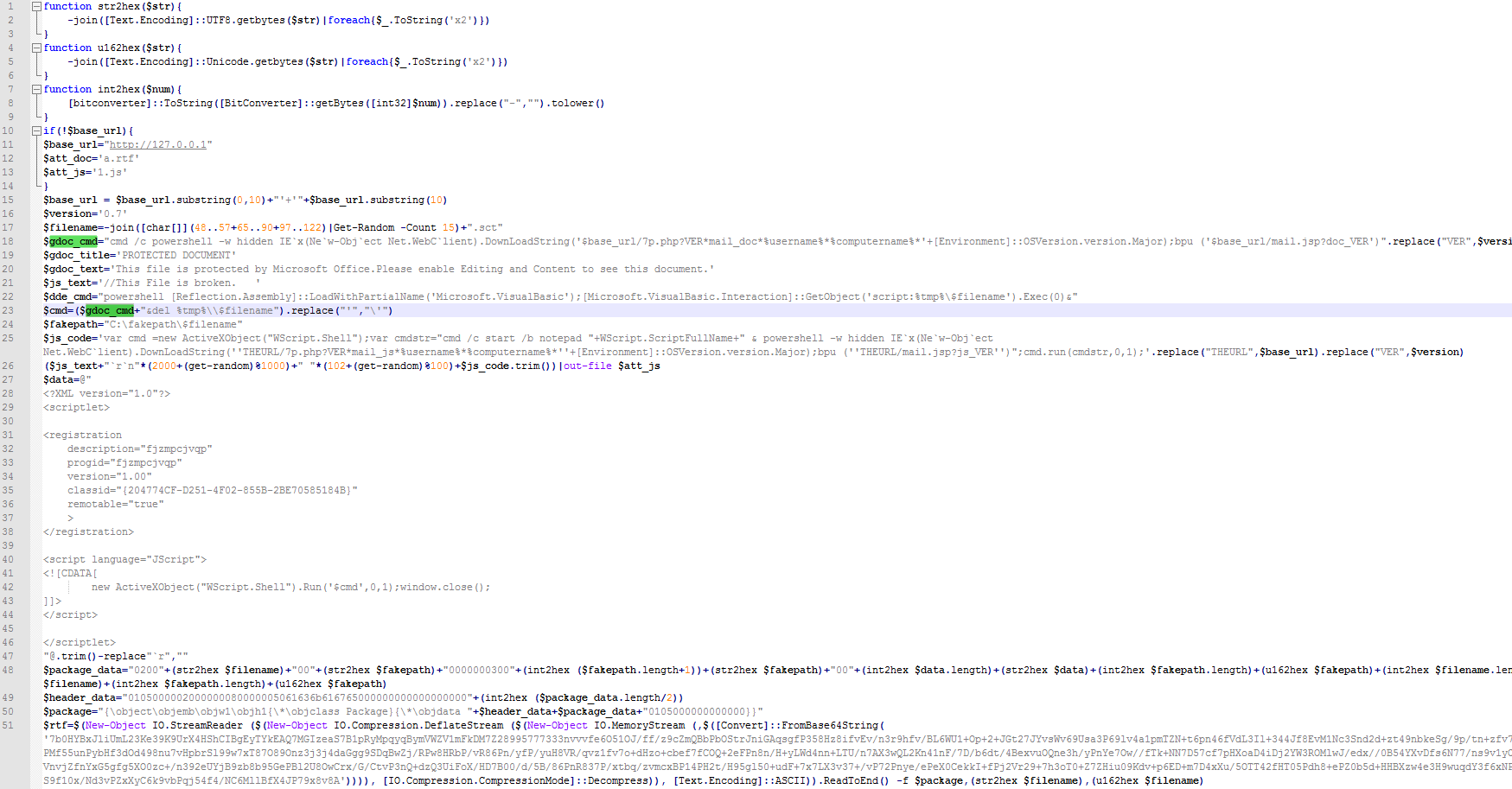Image resolution: width=1512 pixels, height=789 pixels.
Task: Click the highlighted gdoc_cmd on line 23
Action: [110, 310]
